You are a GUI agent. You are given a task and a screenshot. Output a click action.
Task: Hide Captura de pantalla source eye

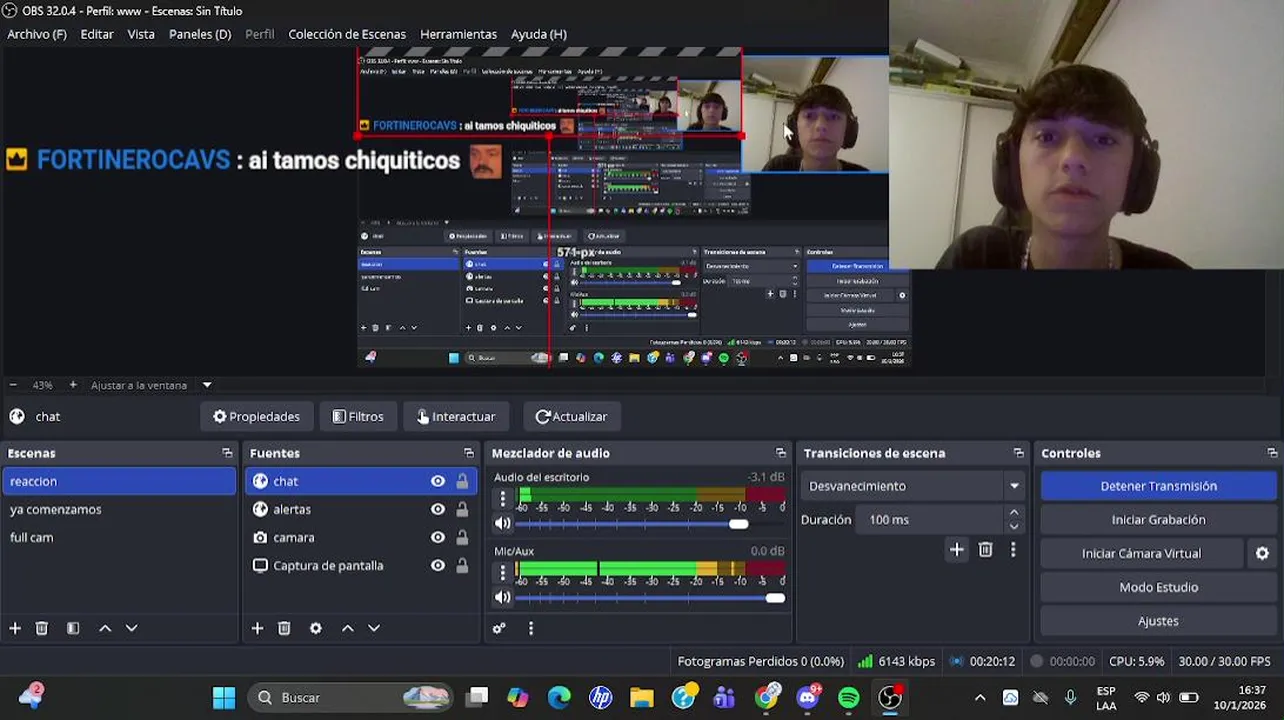(438, 565)
